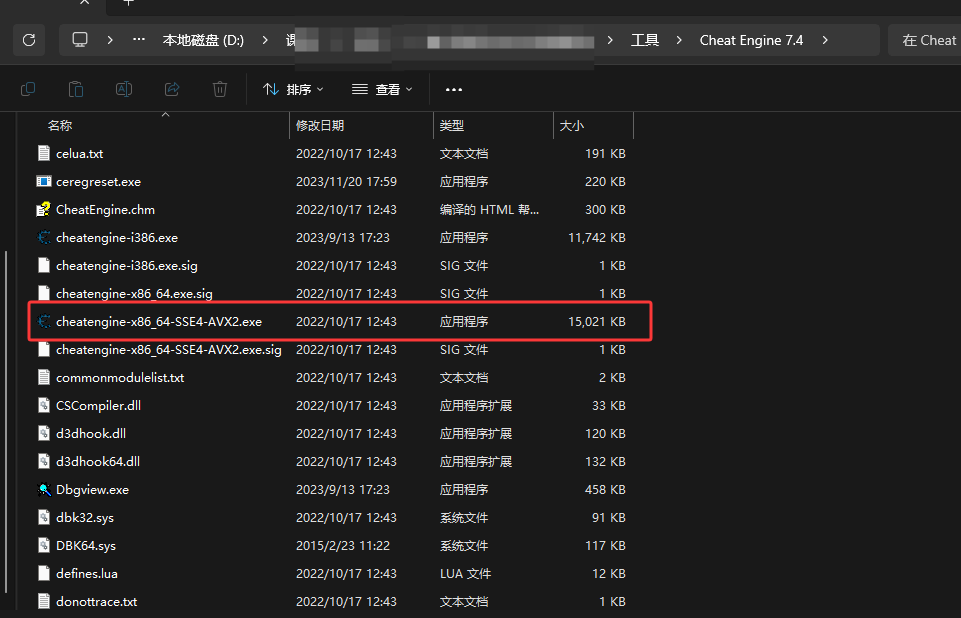Click the Dbgview.exe icon

click(44, 489)
